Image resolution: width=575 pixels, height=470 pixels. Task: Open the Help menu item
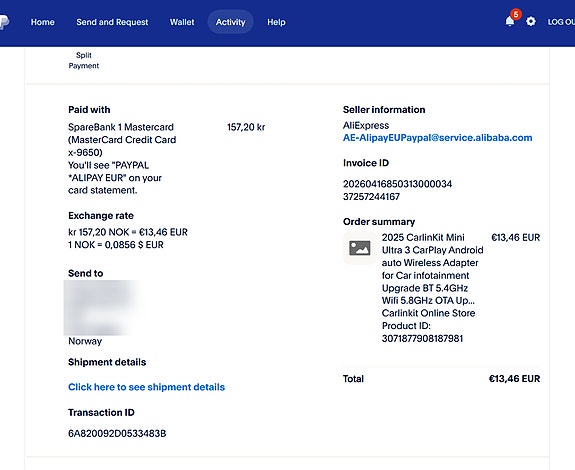pos(276,22)
